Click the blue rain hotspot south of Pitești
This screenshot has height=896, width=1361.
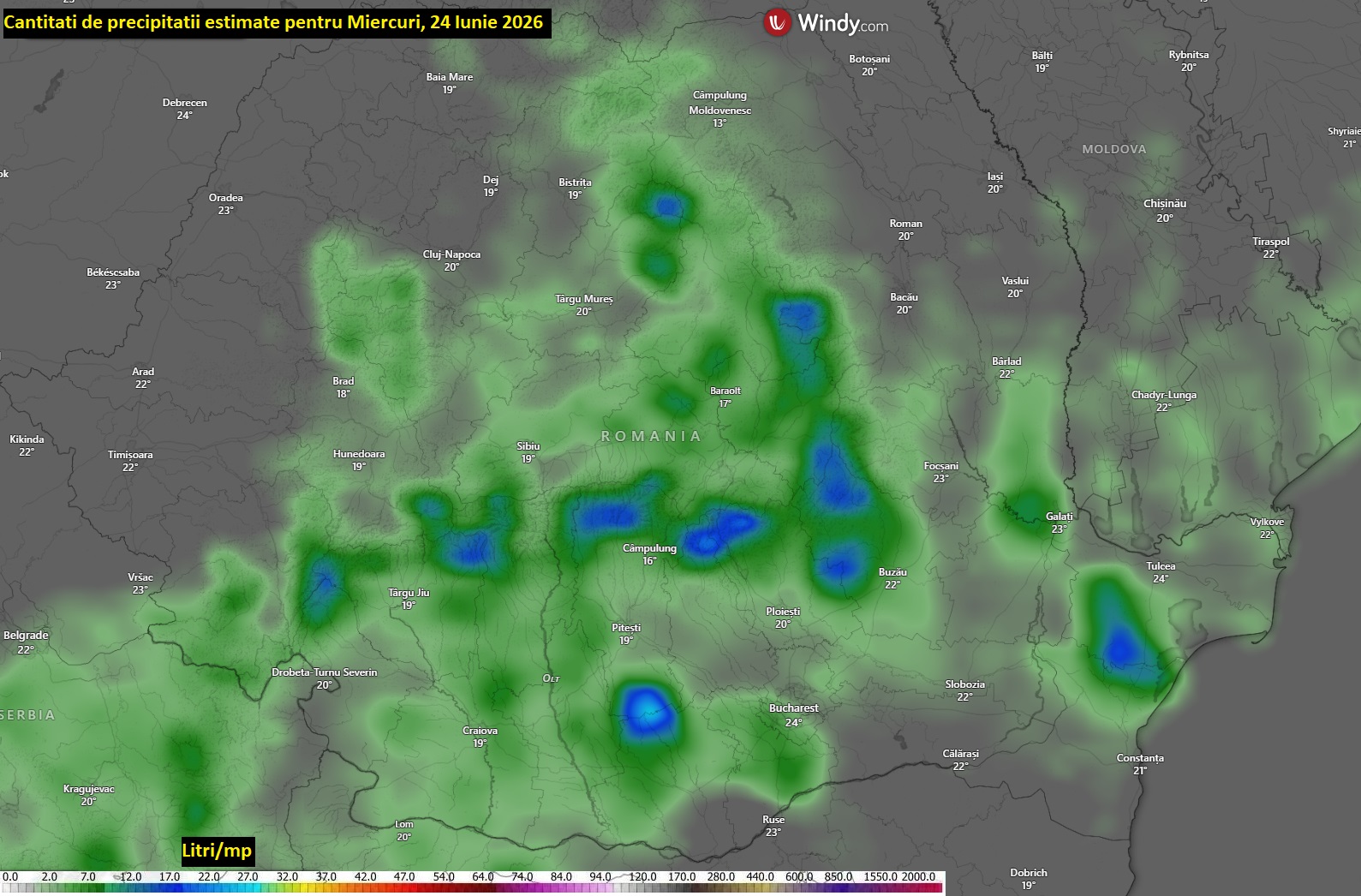point(645,711)
